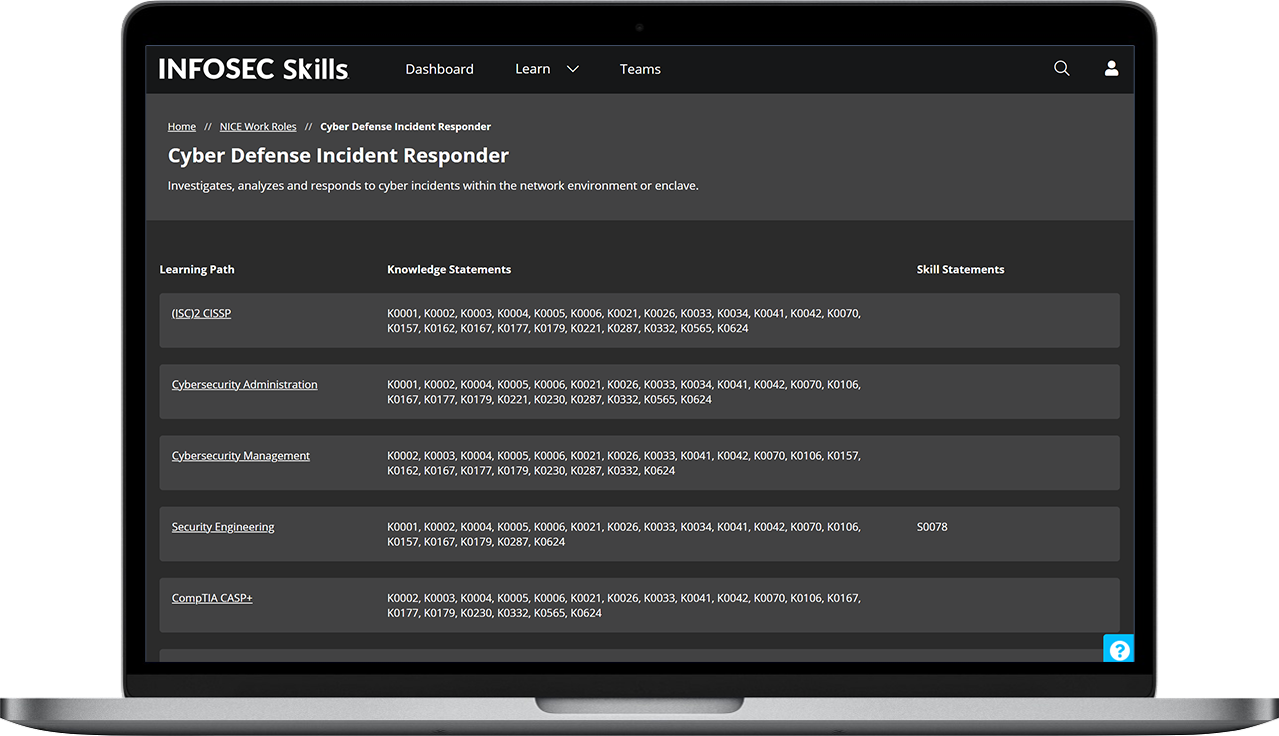Select the Cybersecurity Administration learning path
The width and height of the screenshot is (1279, 736).
point(244,384)
